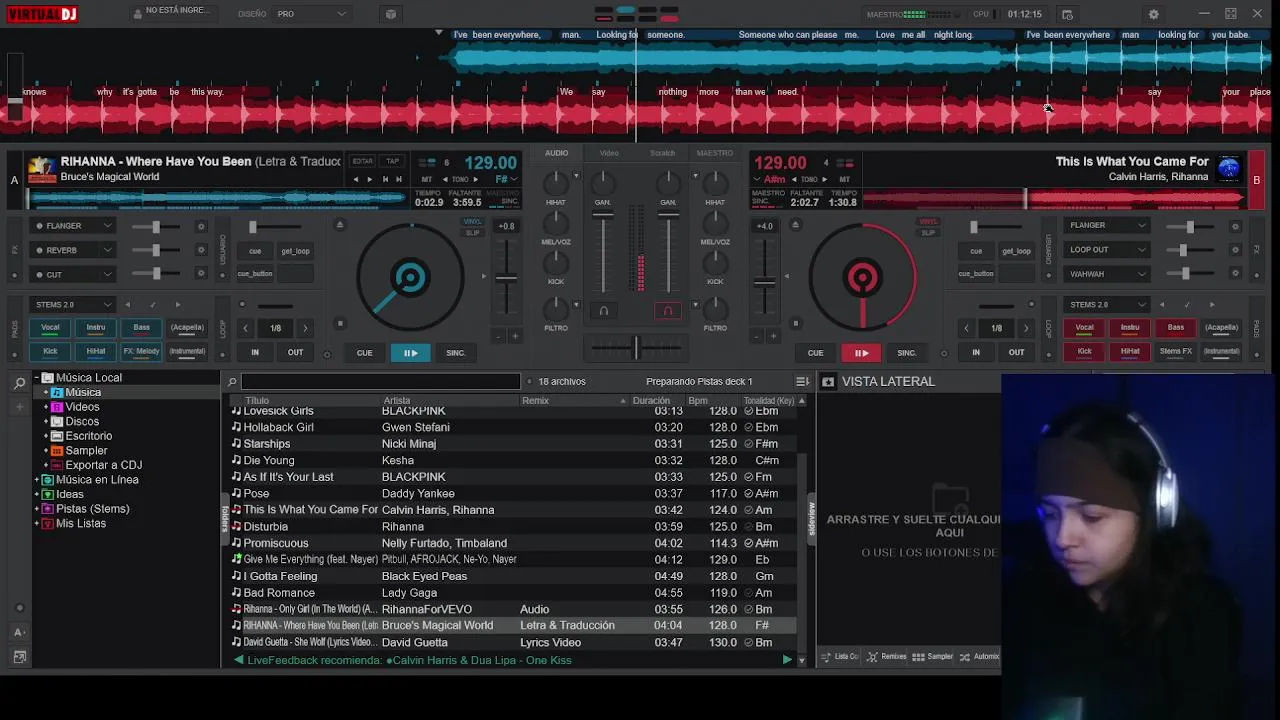Click deck A pitch fader

tap(508, 277)
